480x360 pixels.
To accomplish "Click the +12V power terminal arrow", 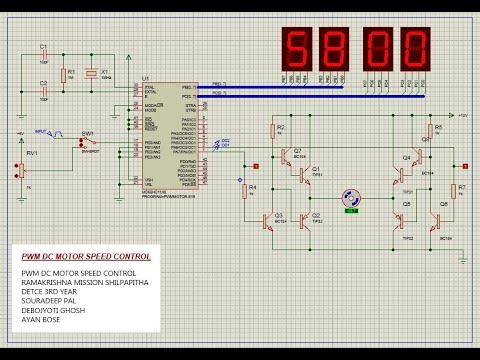I will (x=451, y=115).
